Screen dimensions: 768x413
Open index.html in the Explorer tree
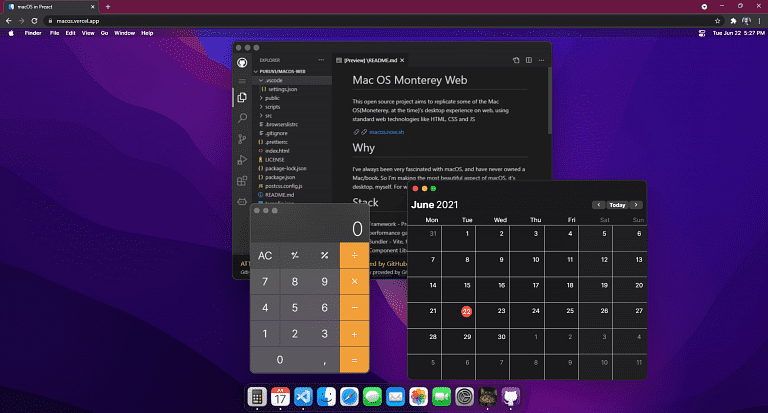[277, 151]
